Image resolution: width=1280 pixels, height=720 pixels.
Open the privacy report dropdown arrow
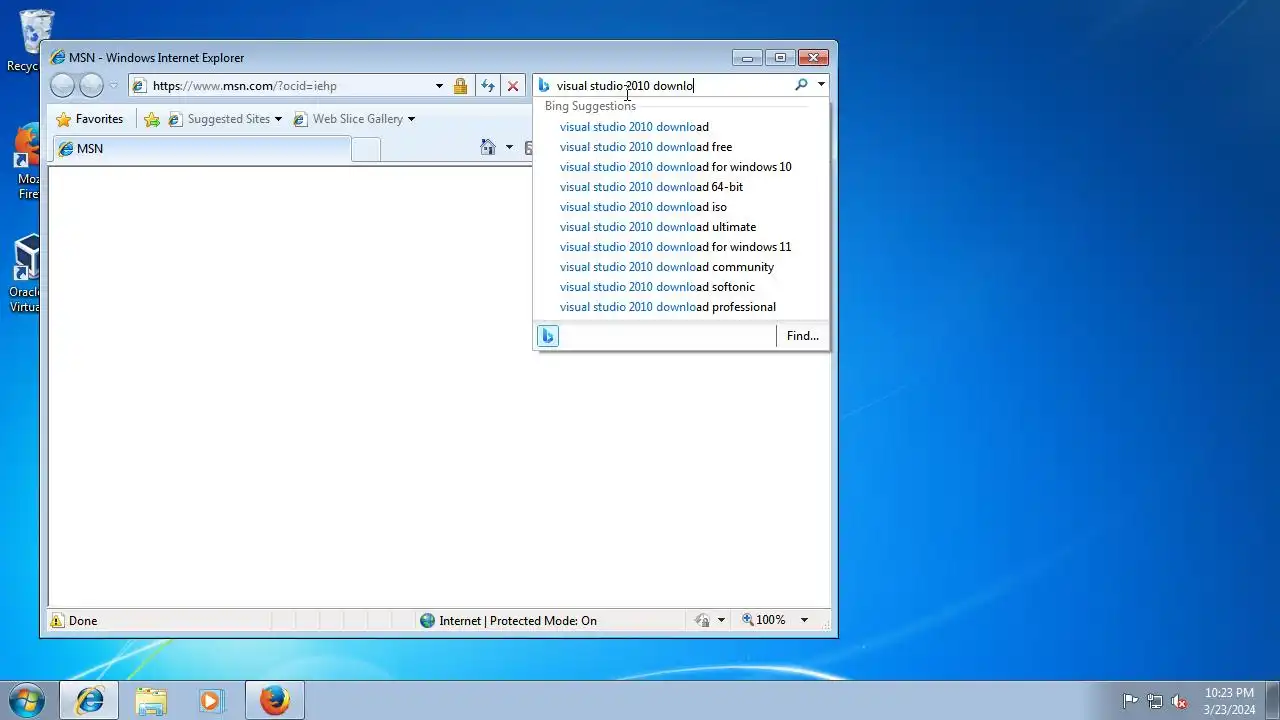point(721,621)
